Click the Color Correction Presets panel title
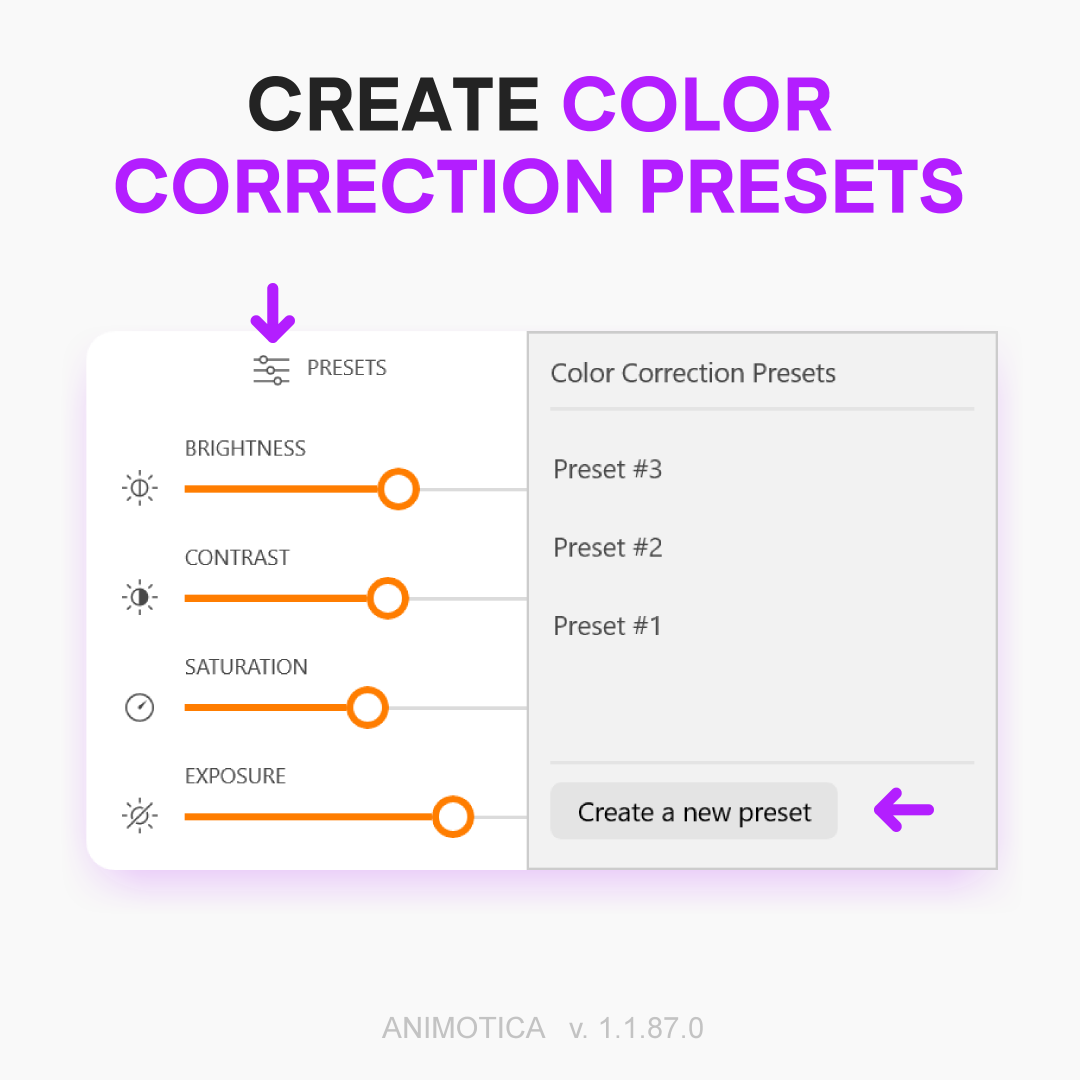Image resolution: width=1080 pixels, height=1080 pixels. pos(693,373)
